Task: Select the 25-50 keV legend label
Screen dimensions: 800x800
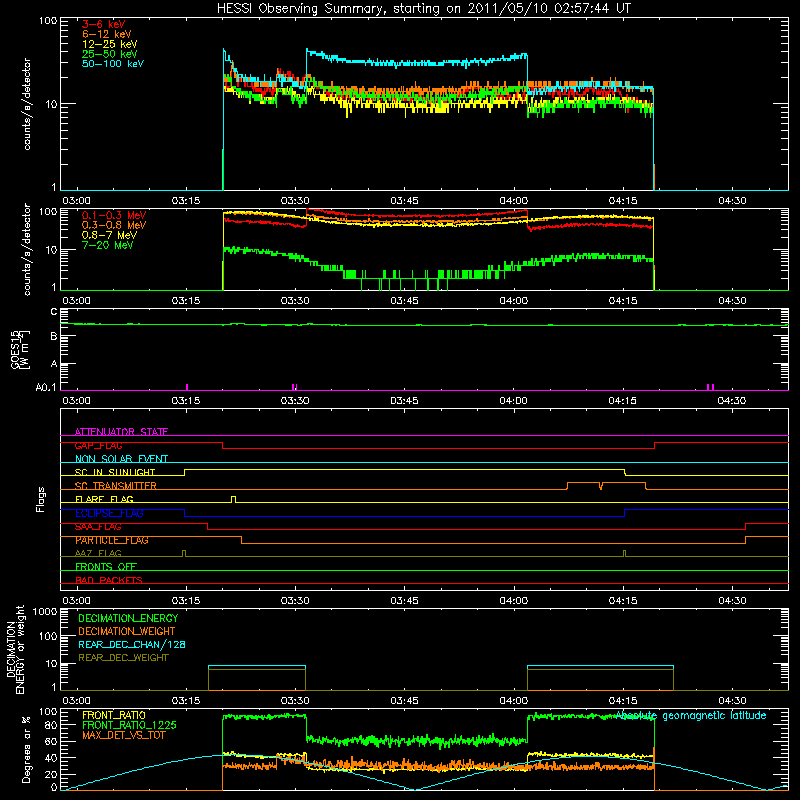Action: pyautogui.click(x=110, y=54)
